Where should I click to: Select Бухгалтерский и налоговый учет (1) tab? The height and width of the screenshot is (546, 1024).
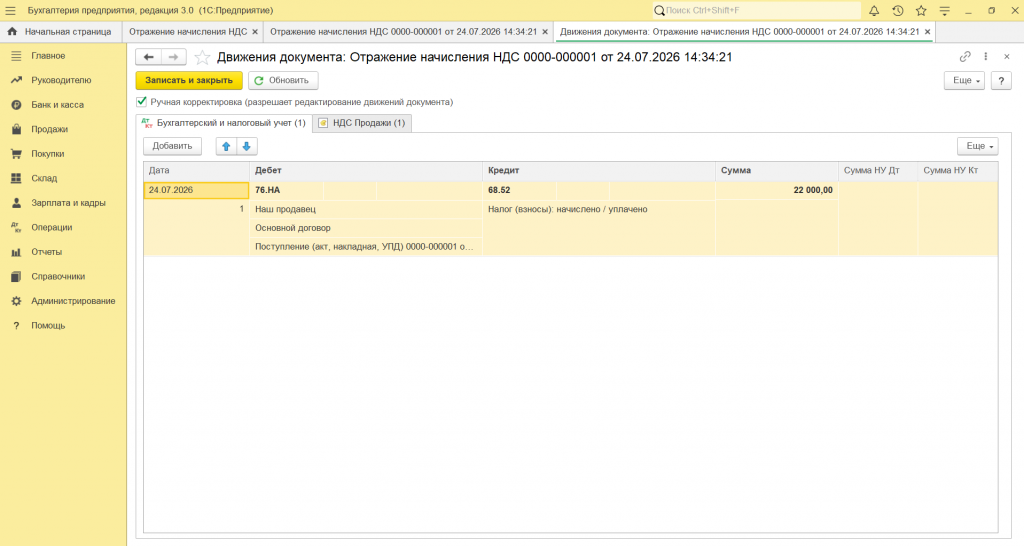pyautogui.click(x=225, y=123)
